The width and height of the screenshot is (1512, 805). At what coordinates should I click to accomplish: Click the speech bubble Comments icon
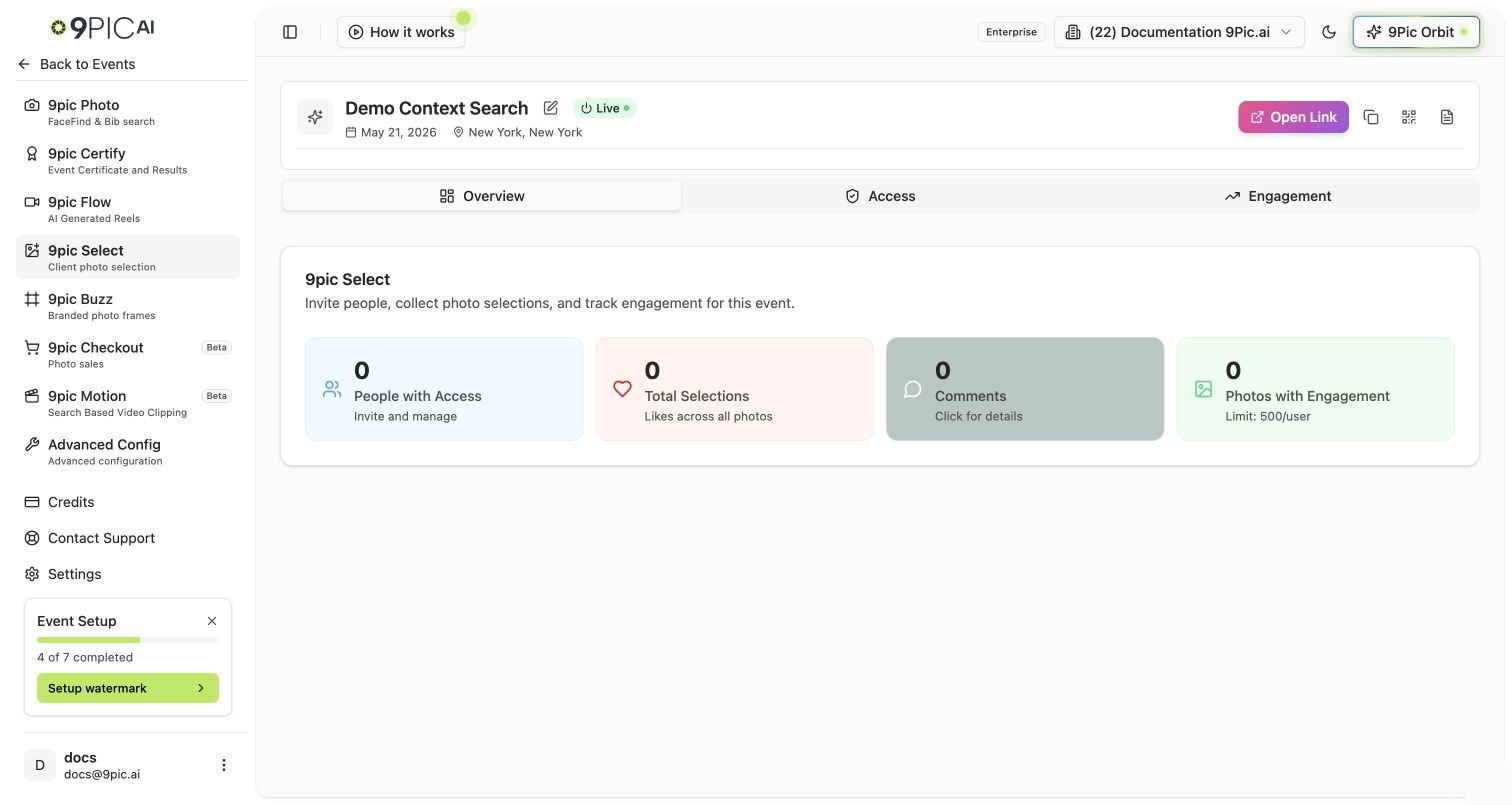click(913, 389)
